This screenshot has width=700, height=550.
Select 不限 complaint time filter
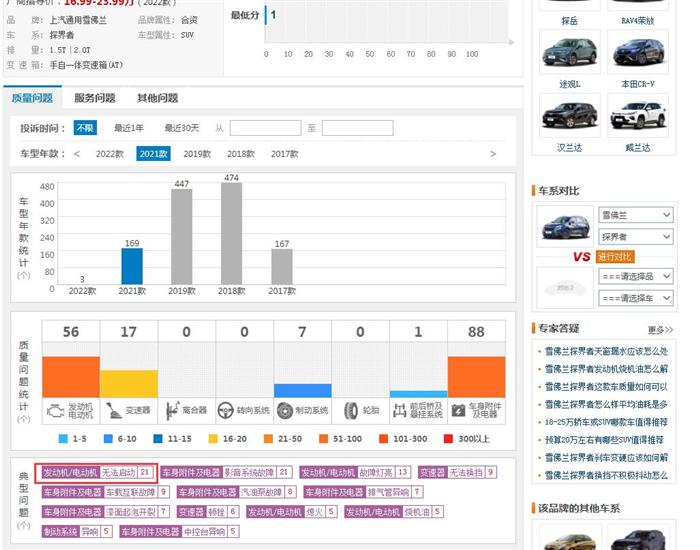point(85,128)
